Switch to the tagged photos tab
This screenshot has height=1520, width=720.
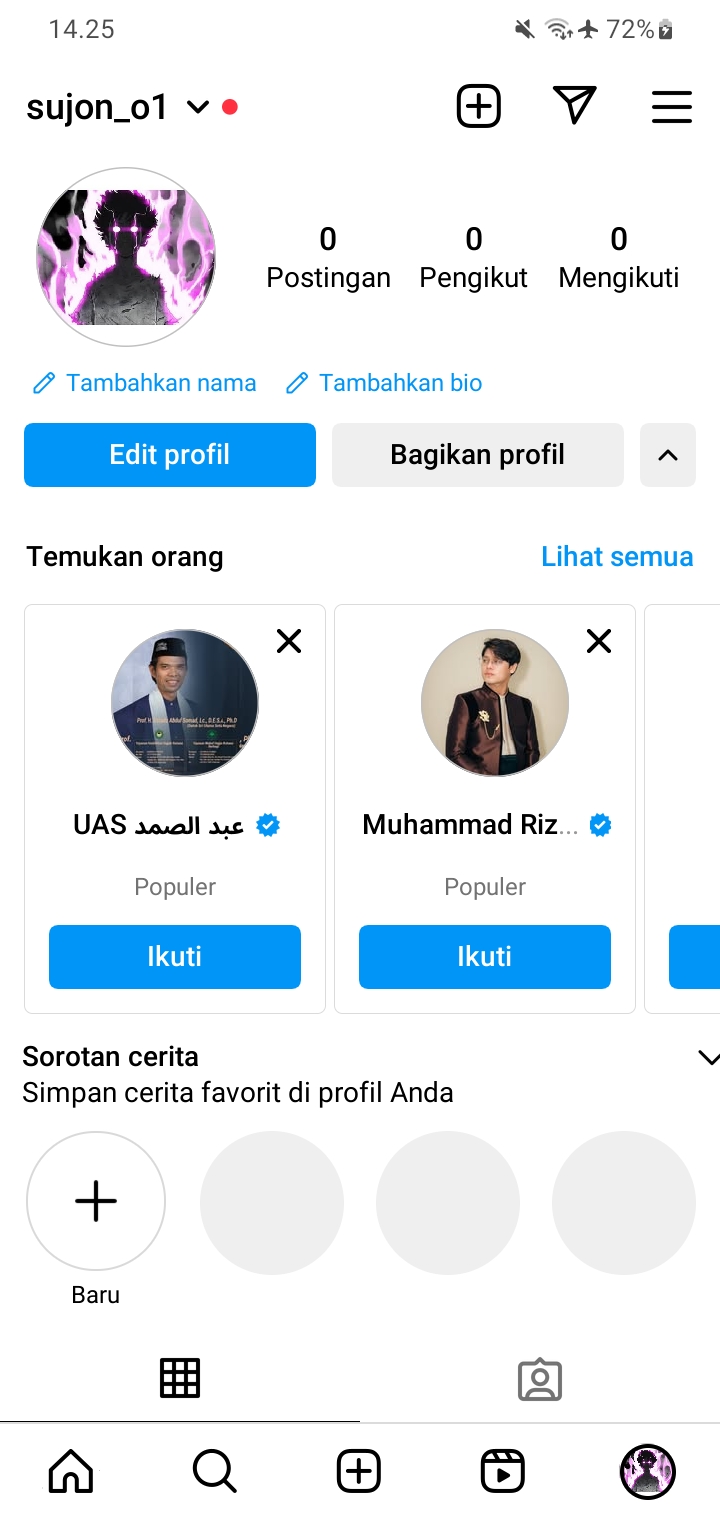point(540,1380)
